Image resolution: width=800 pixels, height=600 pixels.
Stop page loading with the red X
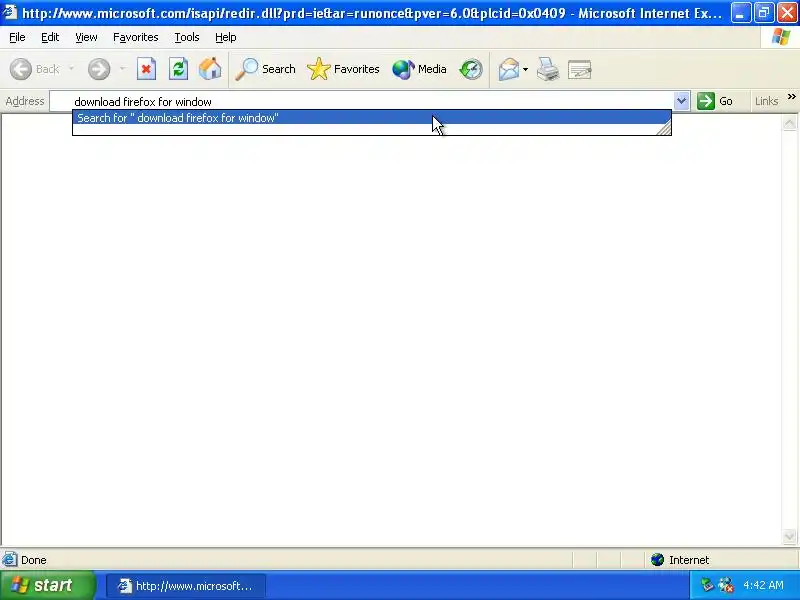146,69
